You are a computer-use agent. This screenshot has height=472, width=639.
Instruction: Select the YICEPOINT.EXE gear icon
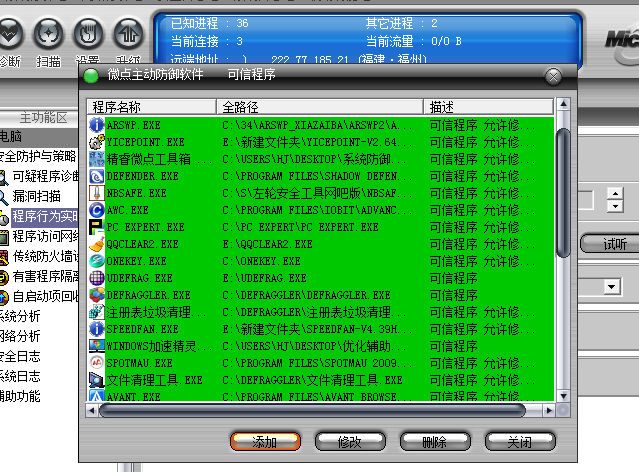[97, 142]
